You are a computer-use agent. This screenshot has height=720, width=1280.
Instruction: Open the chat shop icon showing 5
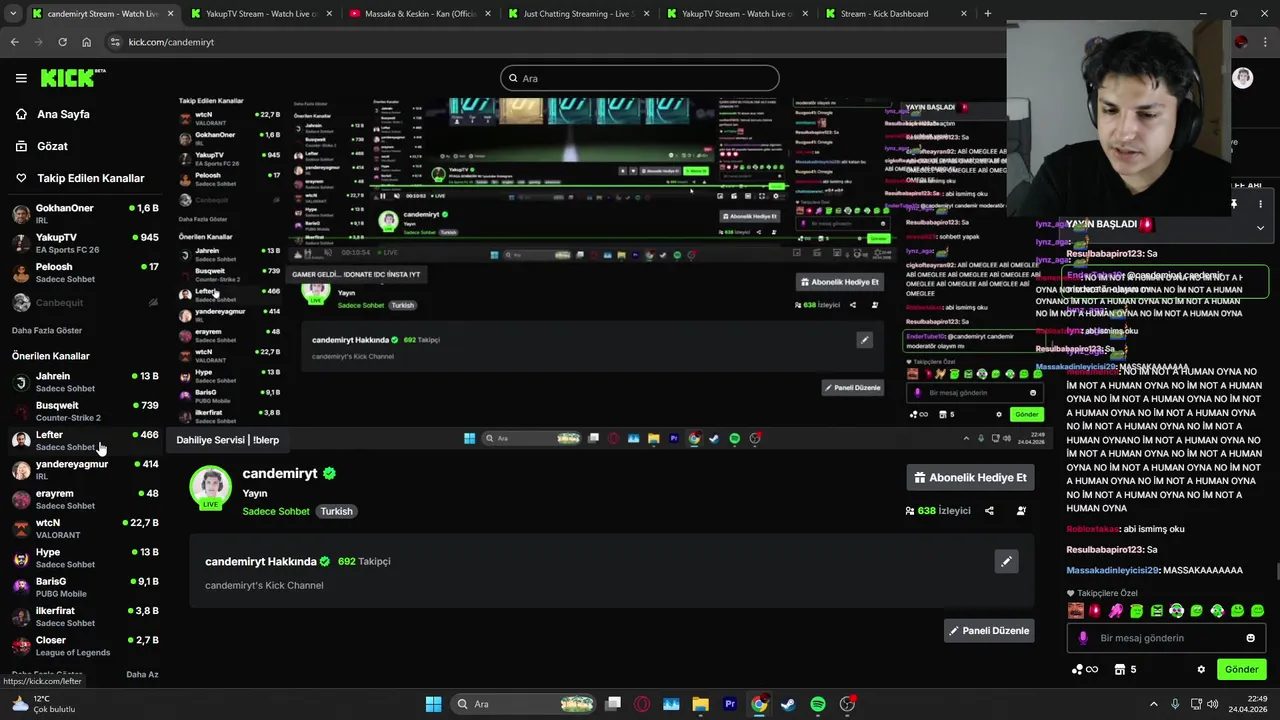(1125, 669)
